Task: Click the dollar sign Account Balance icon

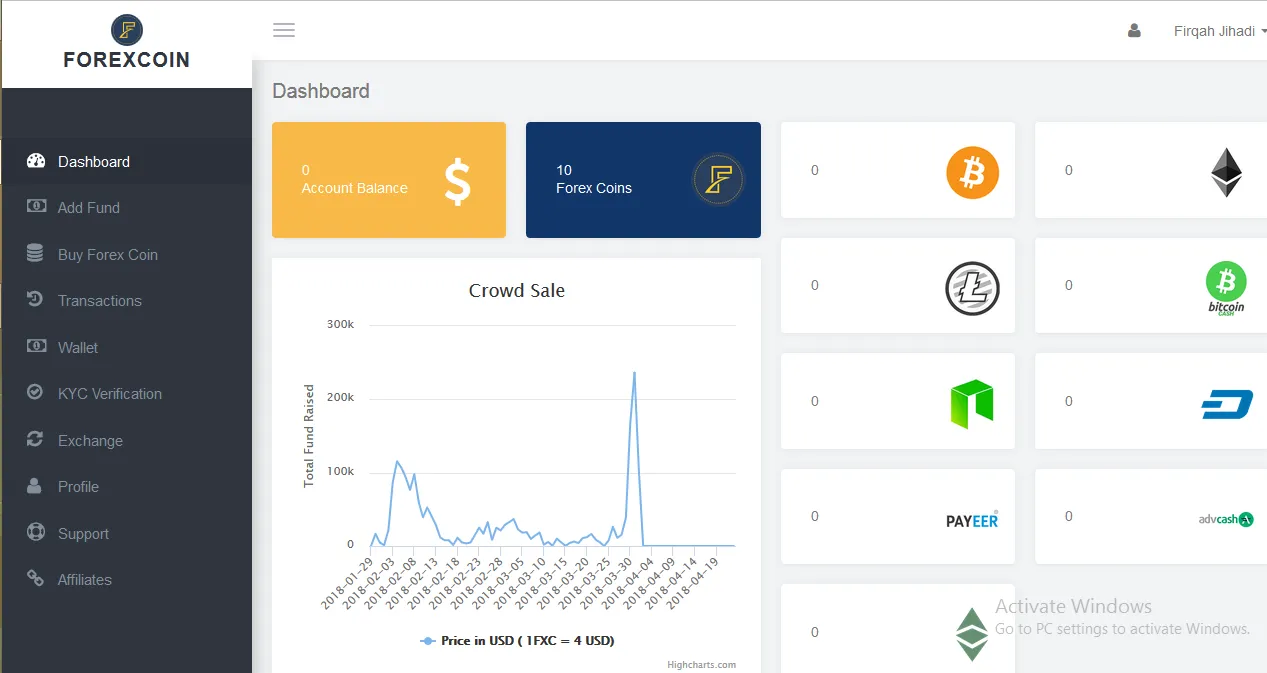Action: 457,182
